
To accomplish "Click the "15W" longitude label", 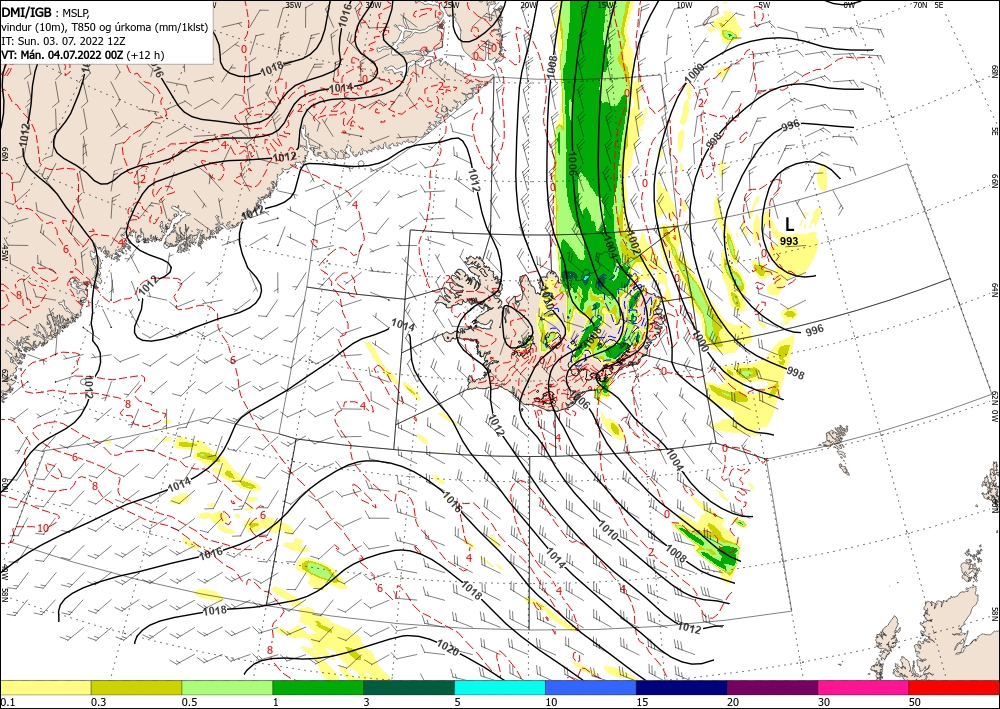I will [607, 4].
